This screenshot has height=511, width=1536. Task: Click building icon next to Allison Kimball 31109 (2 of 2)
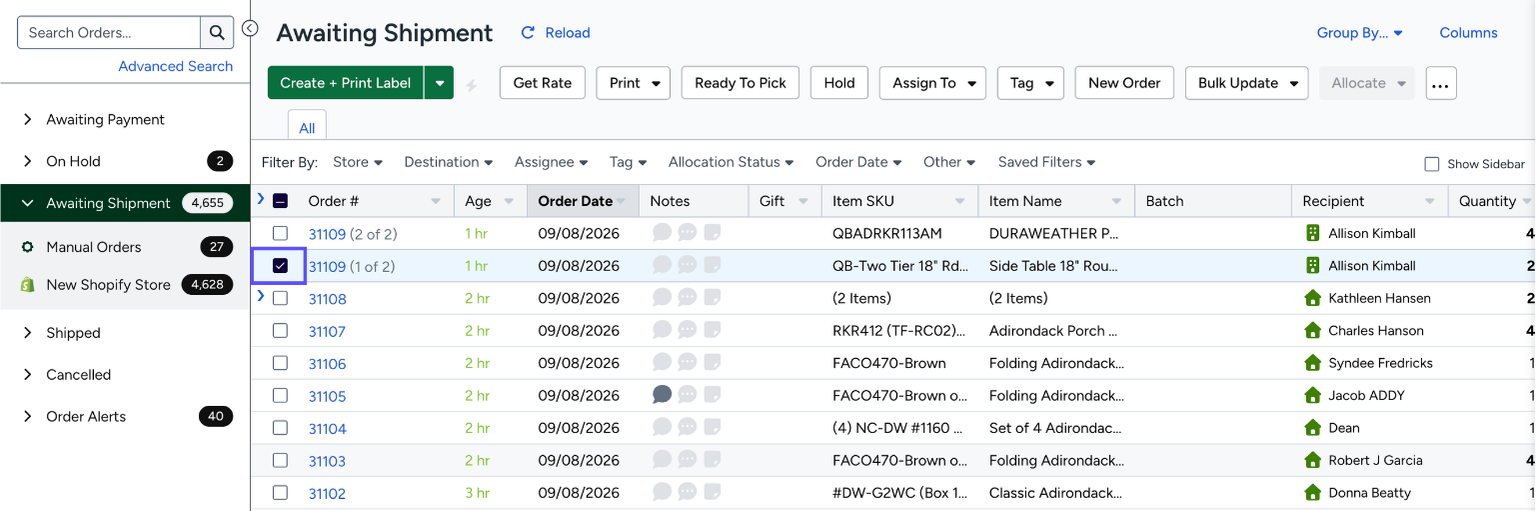point(1313,233)
